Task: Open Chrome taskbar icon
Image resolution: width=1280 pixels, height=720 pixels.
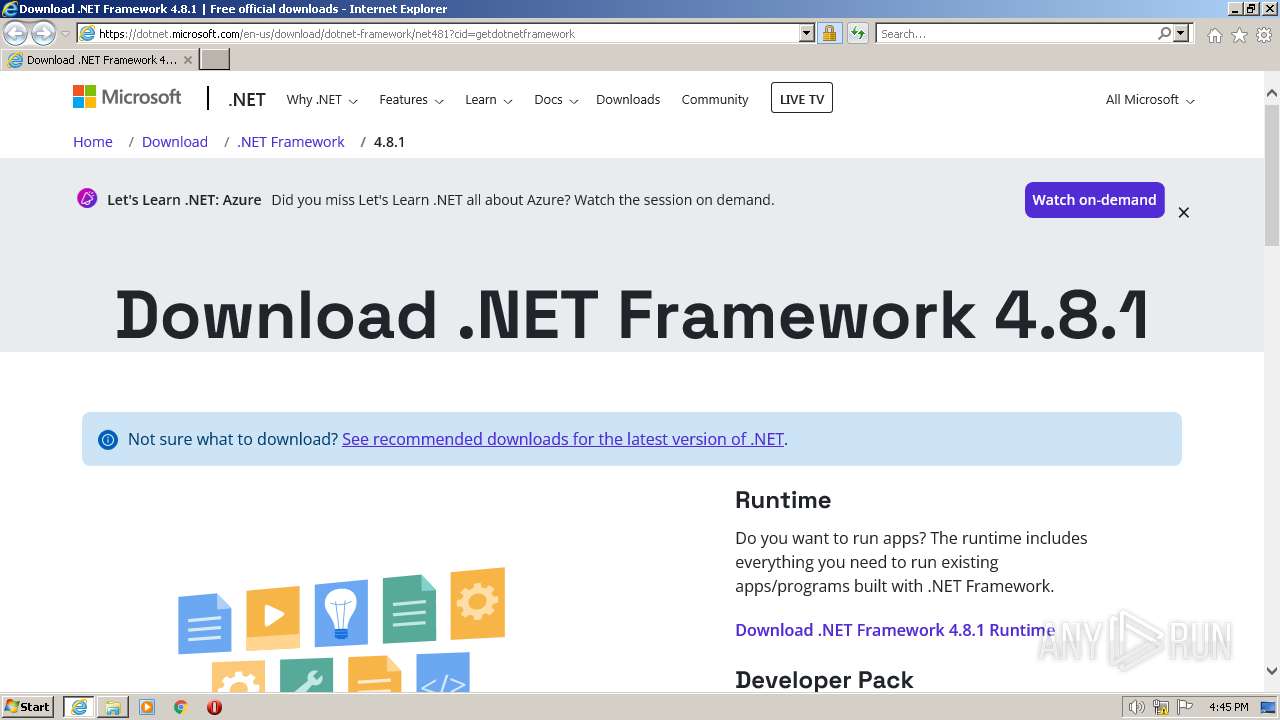Action: point(181,707)
